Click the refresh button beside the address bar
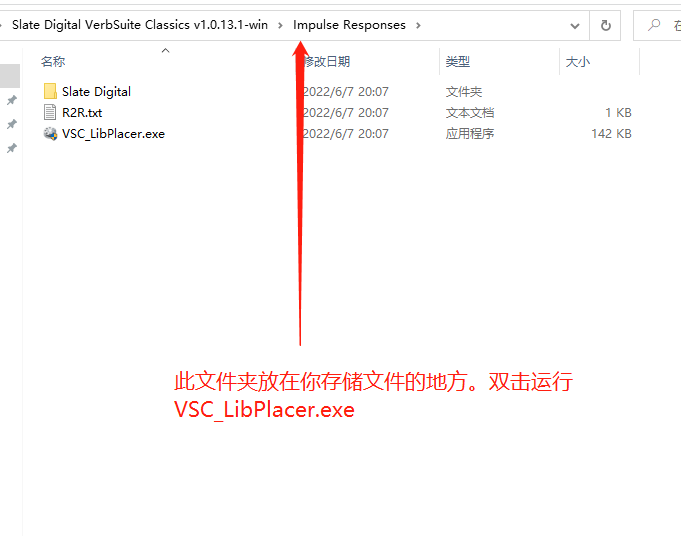This screenshot has height=536, width=681. pos(605,26)
